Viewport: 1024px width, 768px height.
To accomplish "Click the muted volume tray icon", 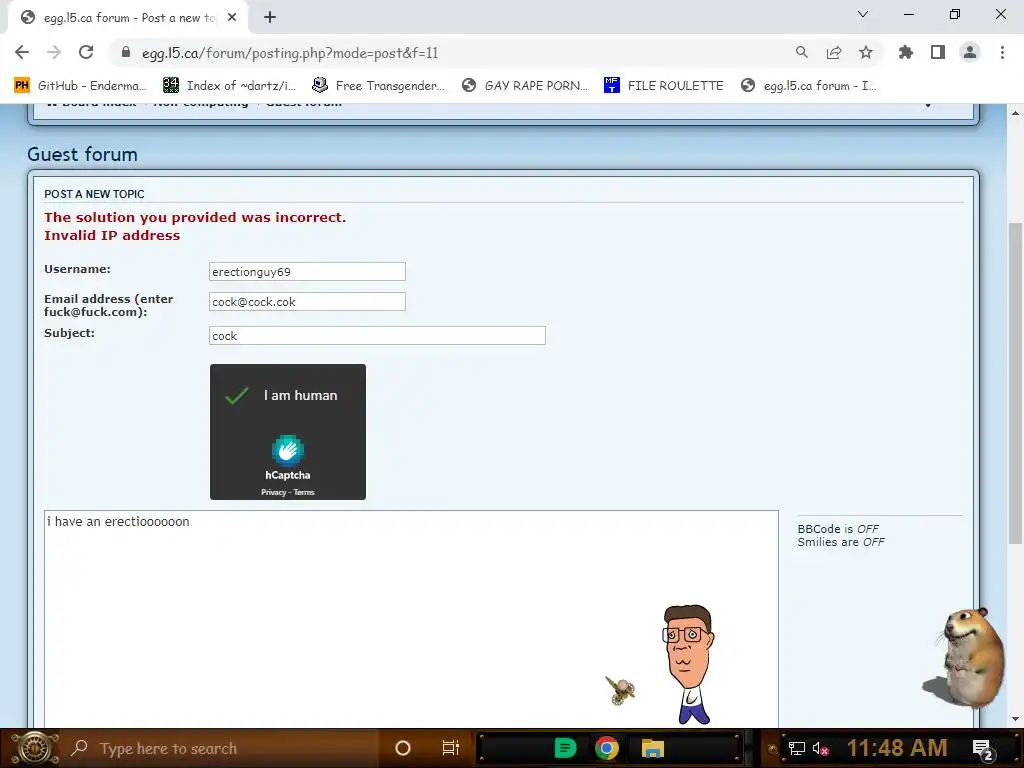I will tap(820, 748).
